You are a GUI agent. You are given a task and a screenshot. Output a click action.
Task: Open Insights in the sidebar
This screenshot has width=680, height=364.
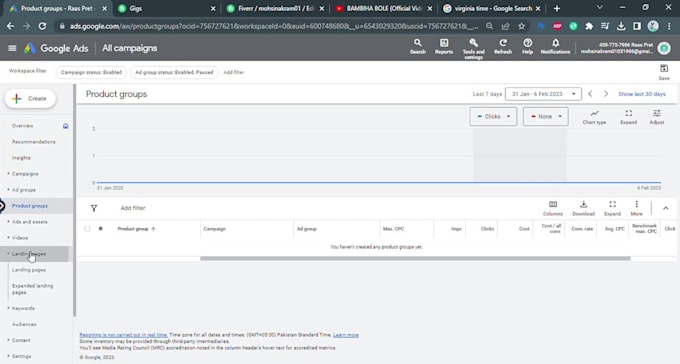pos(21,158)
